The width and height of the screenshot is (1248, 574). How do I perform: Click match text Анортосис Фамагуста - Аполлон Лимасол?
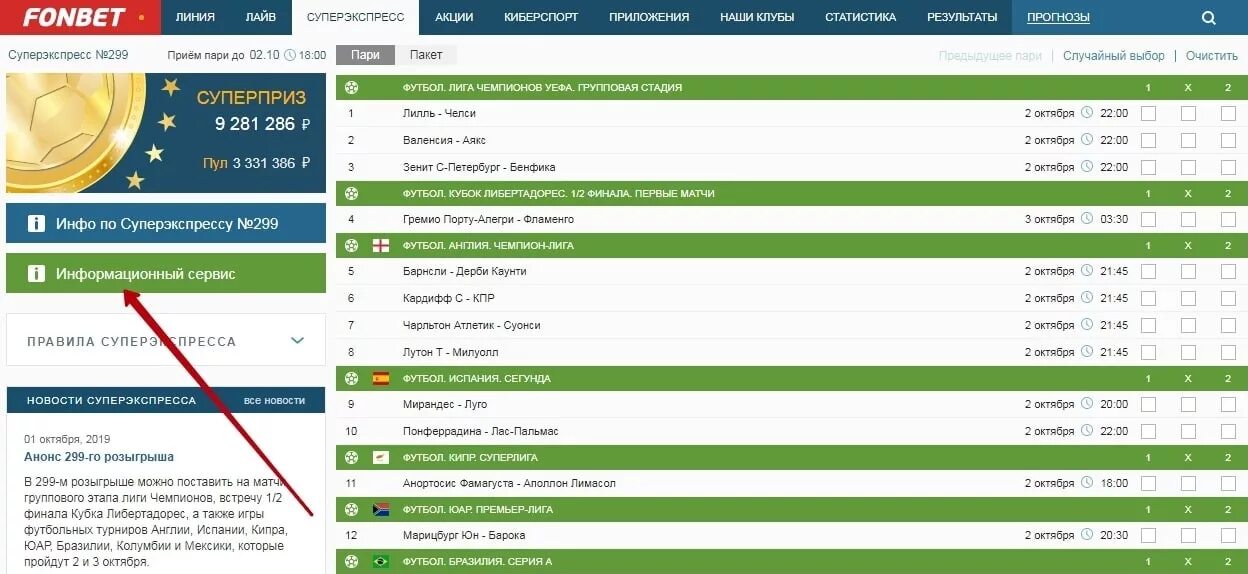click(509, 483)
